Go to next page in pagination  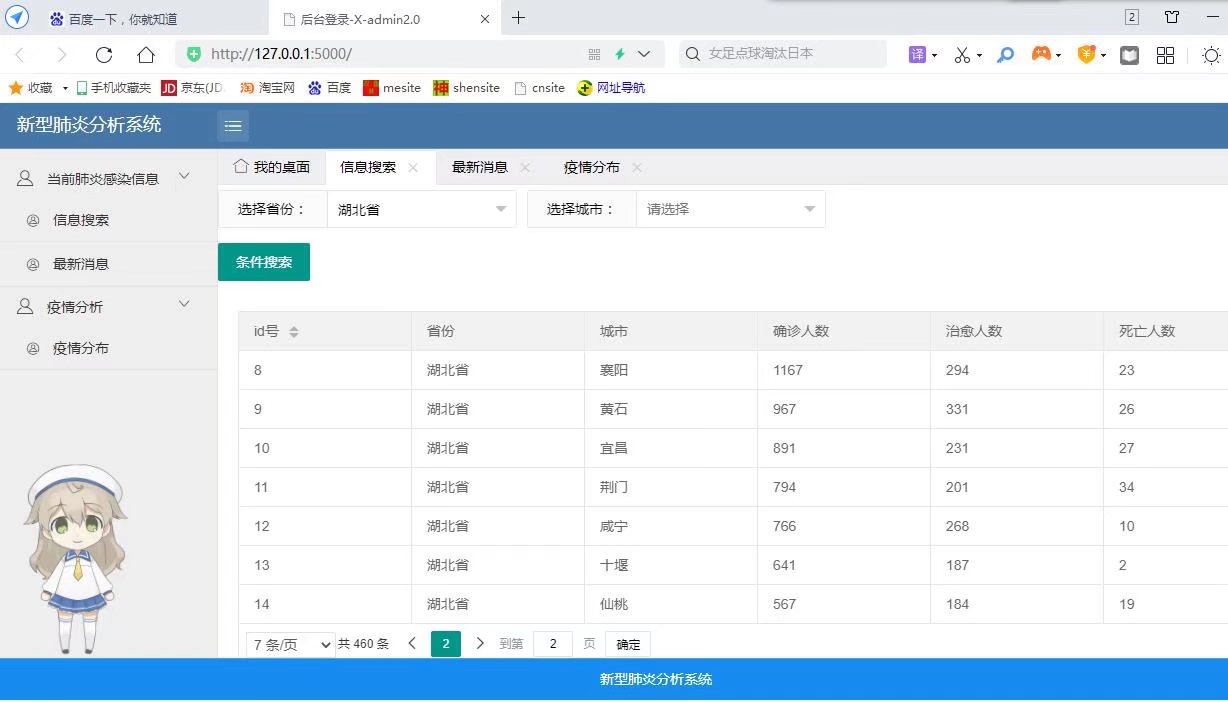[480, 644]
